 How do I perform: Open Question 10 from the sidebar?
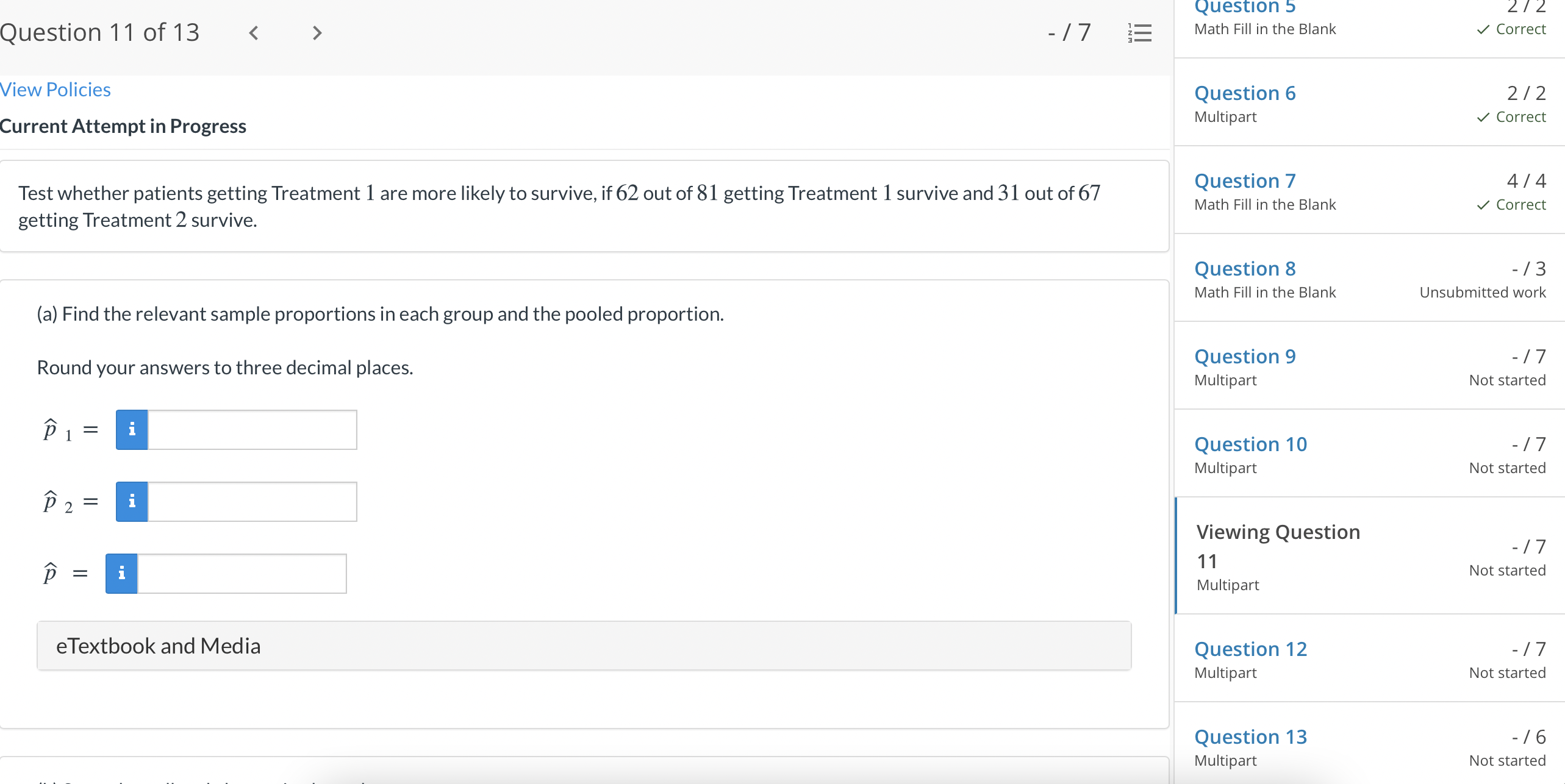point(1250,444)
